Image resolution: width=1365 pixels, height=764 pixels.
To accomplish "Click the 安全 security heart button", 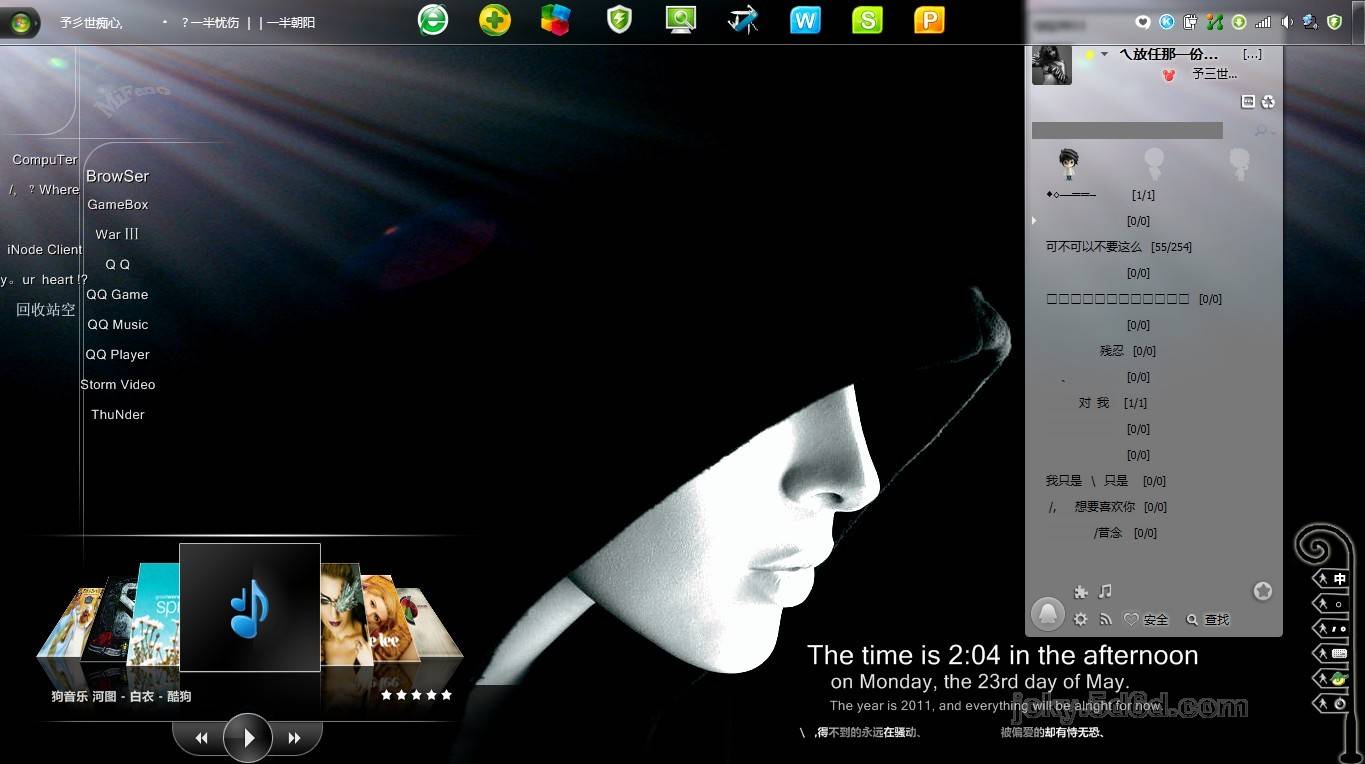I will click(1146, 620).
